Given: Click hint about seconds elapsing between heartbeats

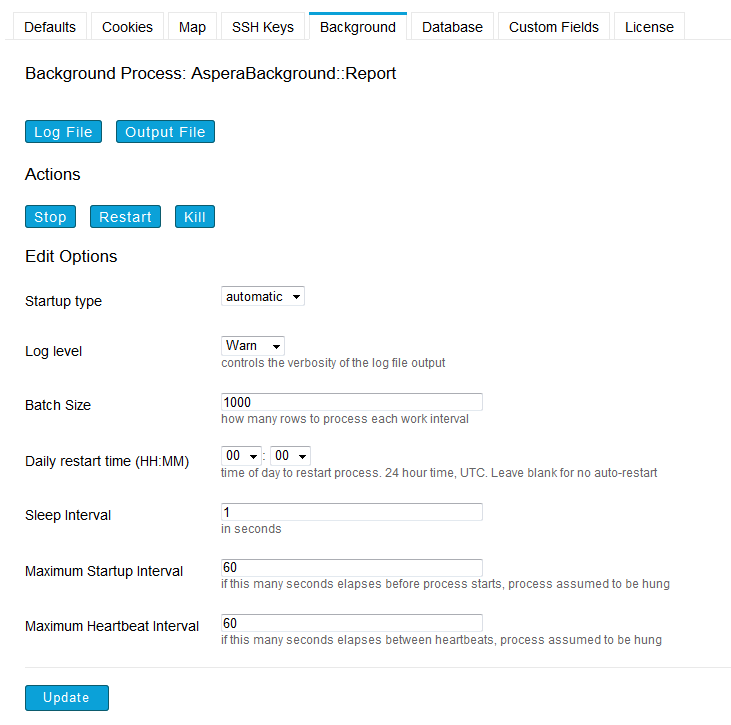Looking at the screenshot, I should point(441,640).
